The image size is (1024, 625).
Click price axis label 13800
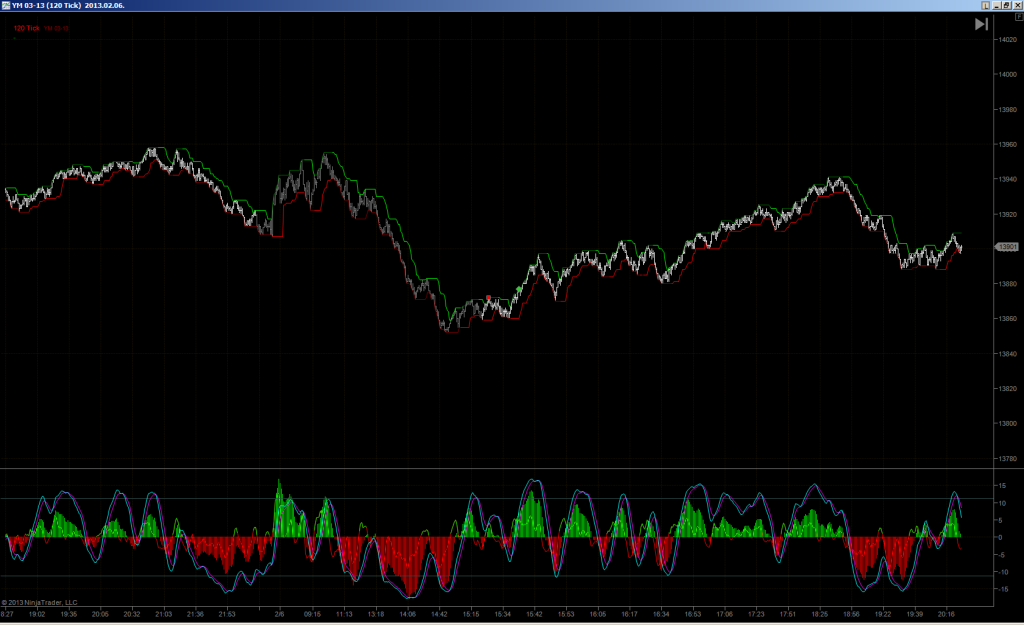(1008, 423)
